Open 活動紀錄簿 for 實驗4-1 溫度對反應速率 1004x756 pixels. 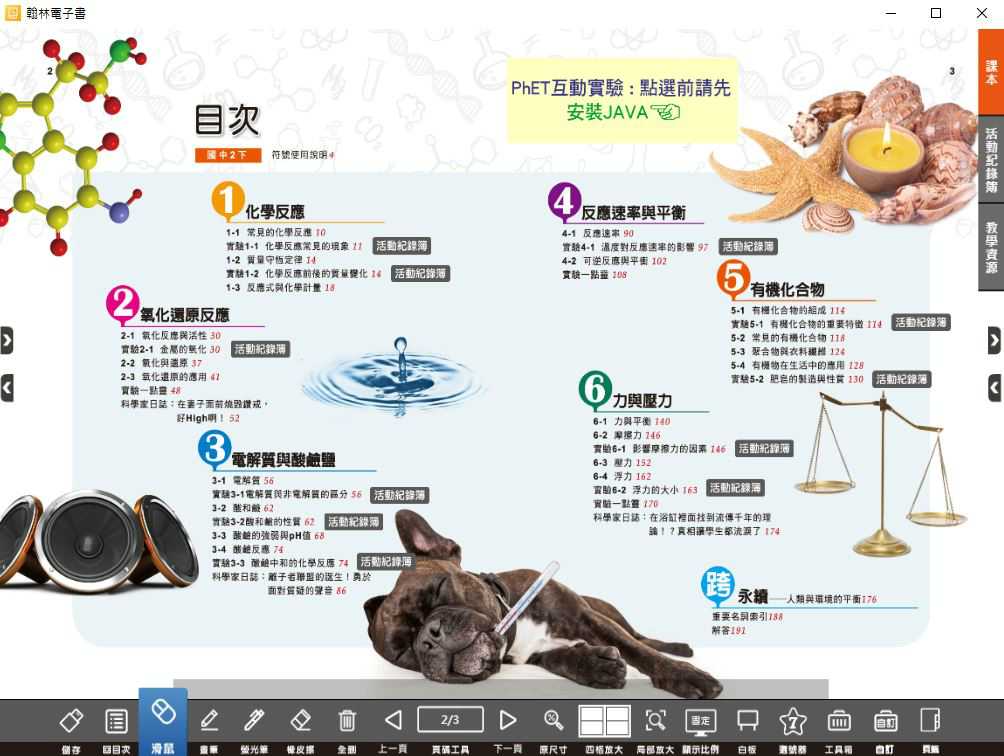(748, 246)
